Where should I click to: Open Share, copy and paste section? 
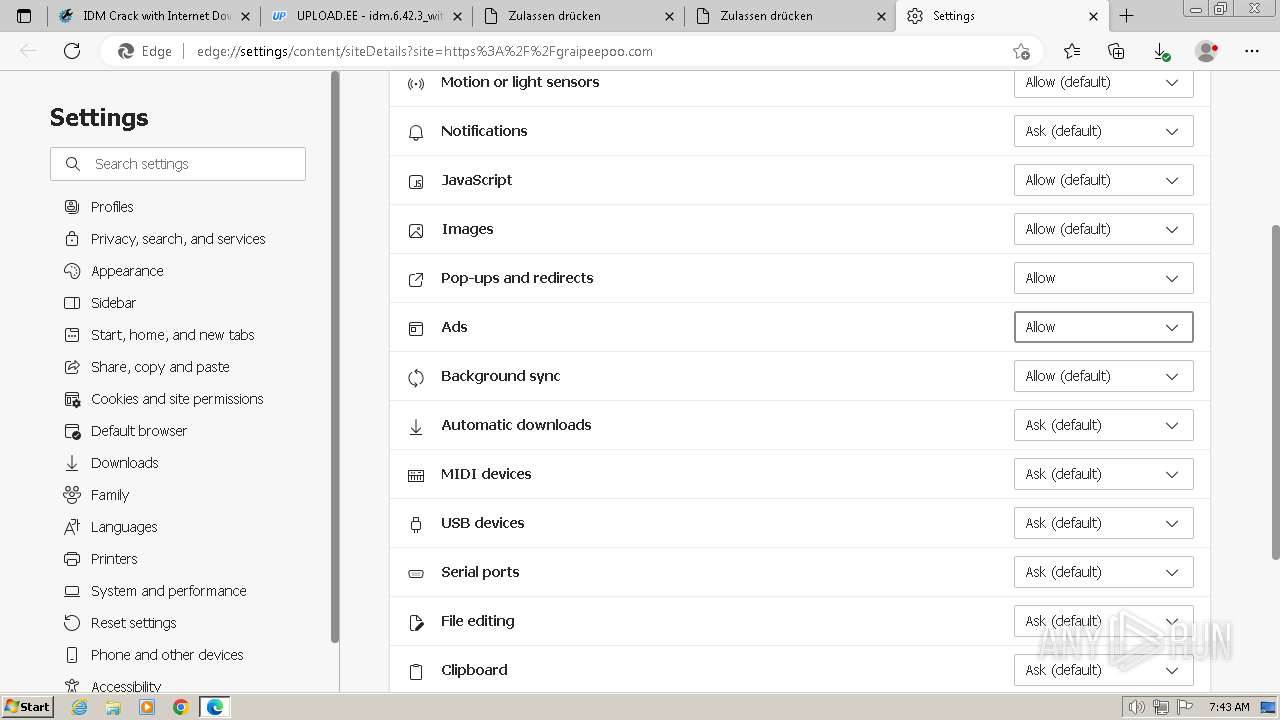pyautogui.click(x=160, y=367)
